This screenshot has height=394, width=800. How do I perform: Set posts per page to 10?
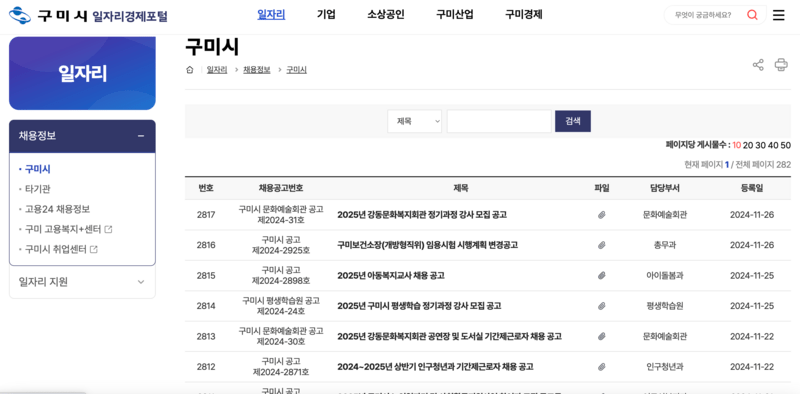pos(737,145)
